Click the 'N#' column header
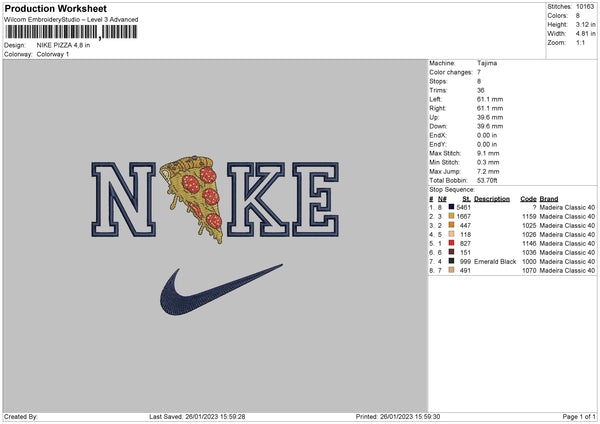 point(442,199)
